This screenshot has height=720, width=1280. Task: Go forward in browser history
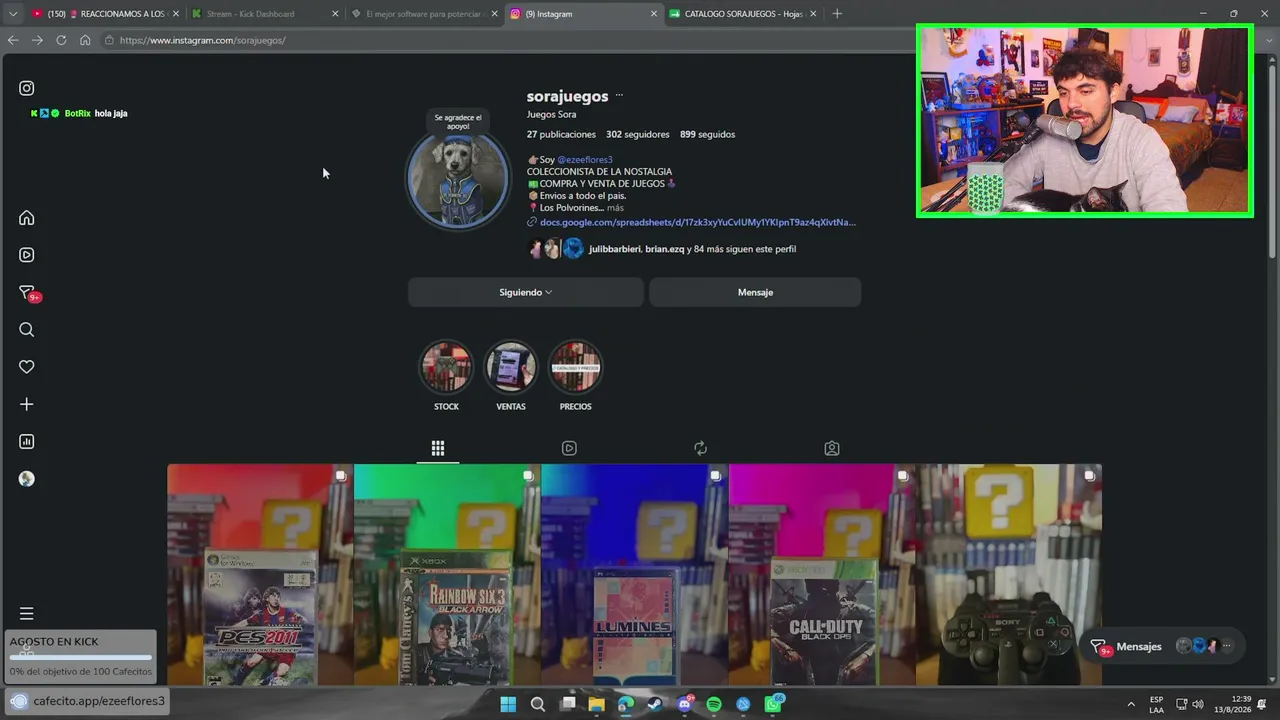[37, 40]
